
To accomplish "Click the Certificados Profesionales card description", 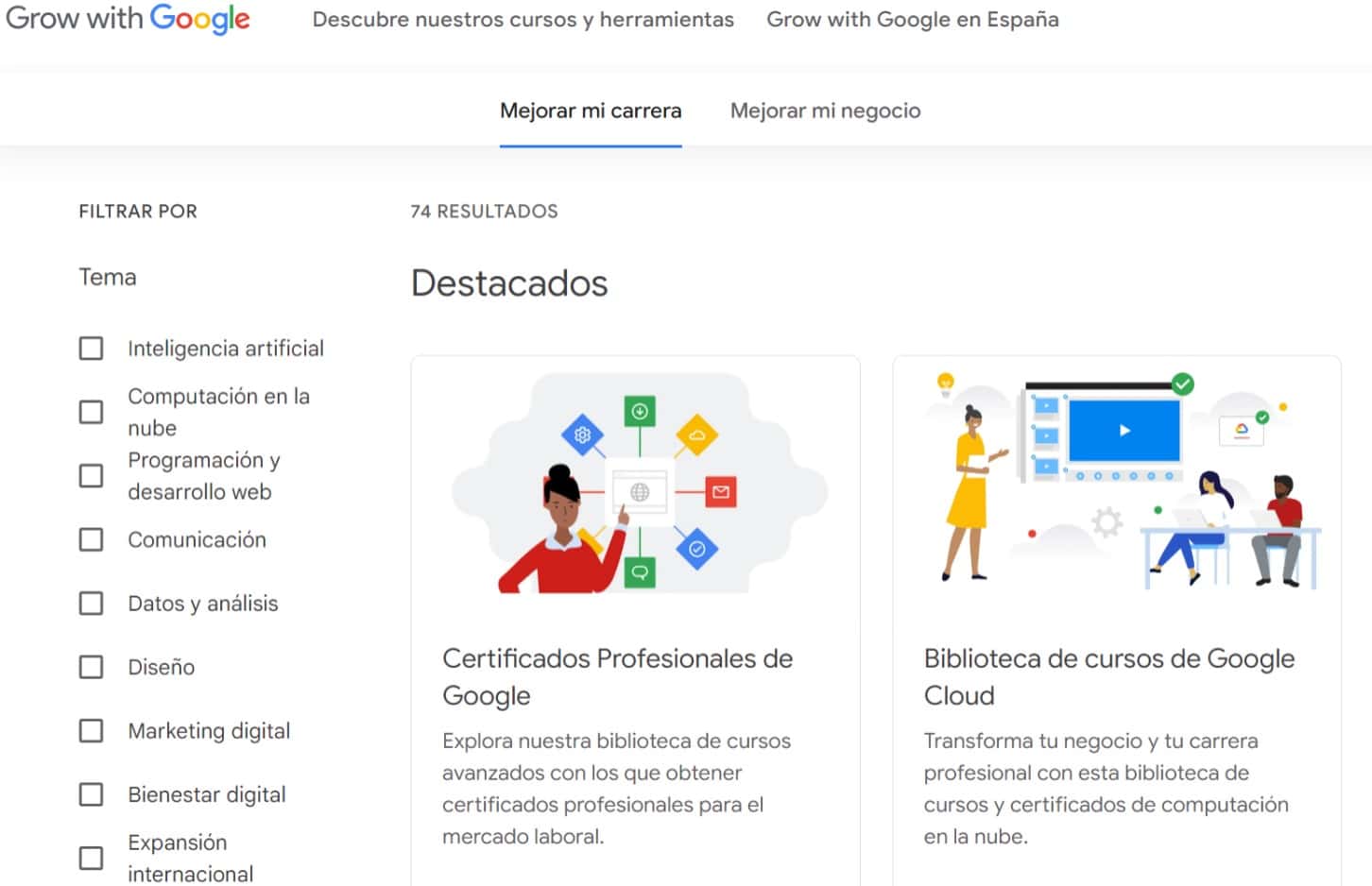I will (x=616, y=789).
